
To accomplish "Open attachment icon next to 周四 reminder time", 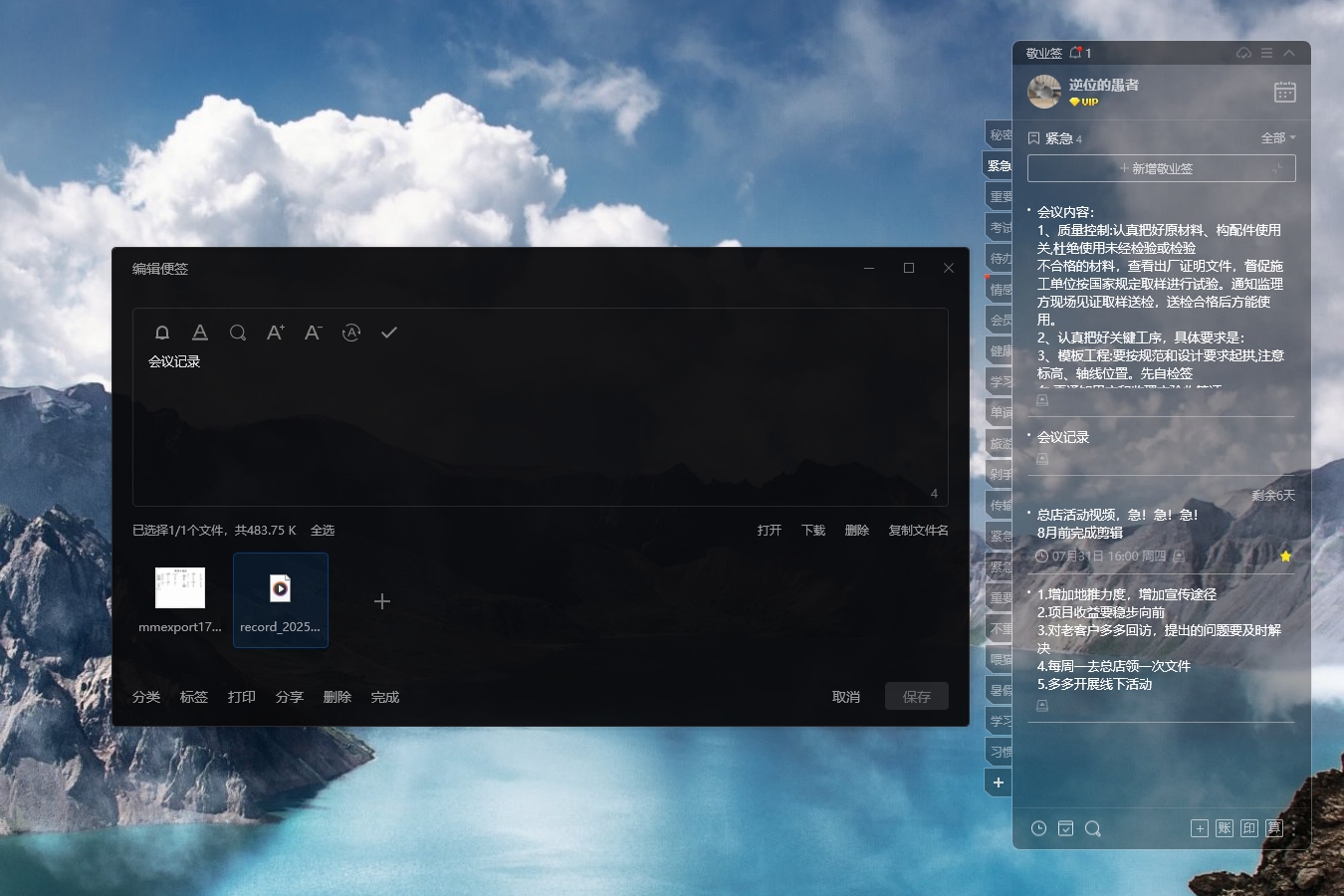I will (x=1179, y=557).
